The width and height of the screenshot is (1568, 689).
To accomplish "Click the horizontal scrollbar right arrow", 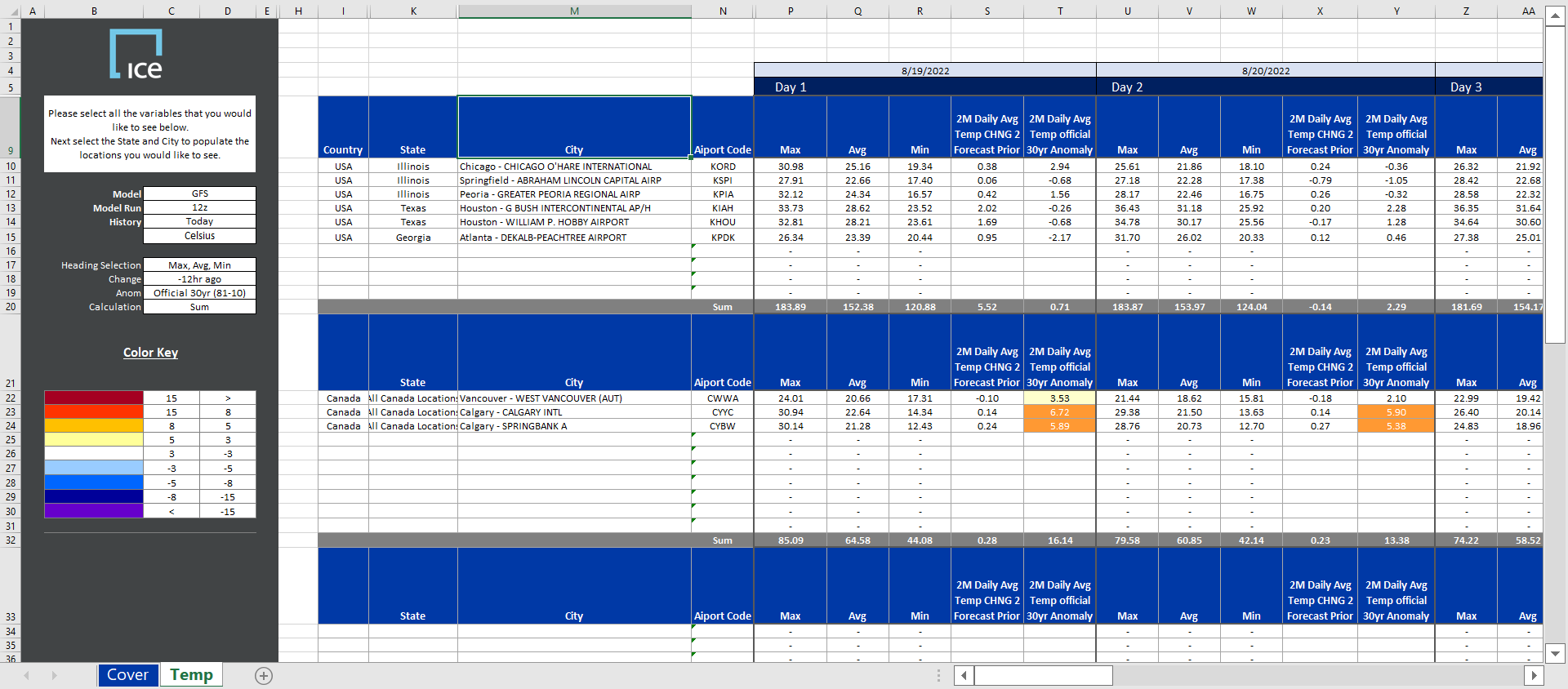I will tap(1534, 676).
